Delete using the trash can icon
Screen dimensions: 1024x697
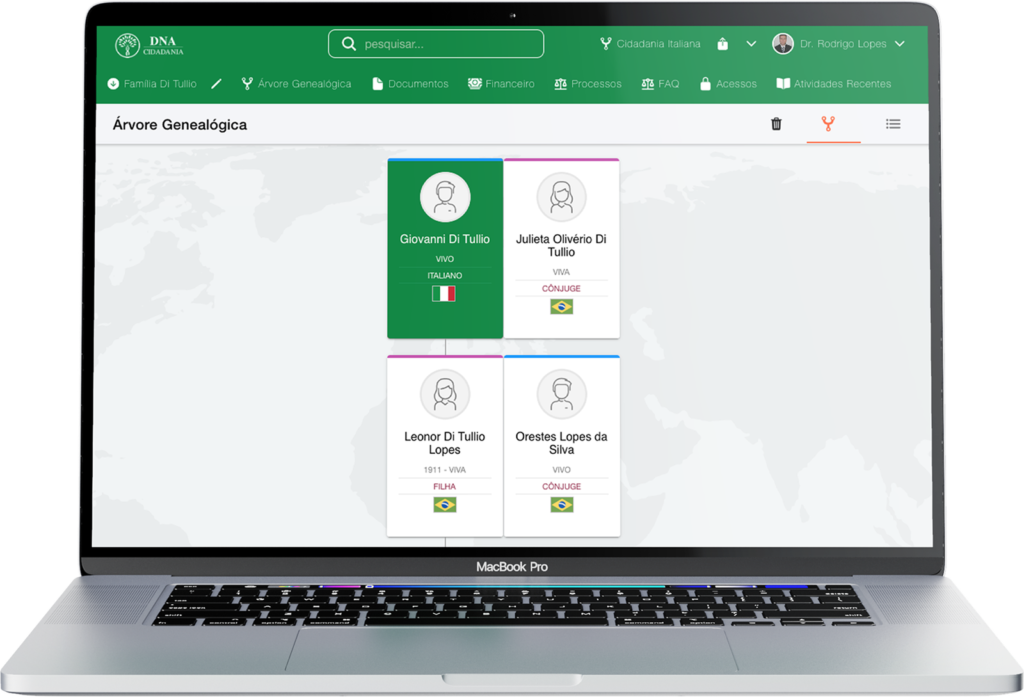tap(776, 124)
